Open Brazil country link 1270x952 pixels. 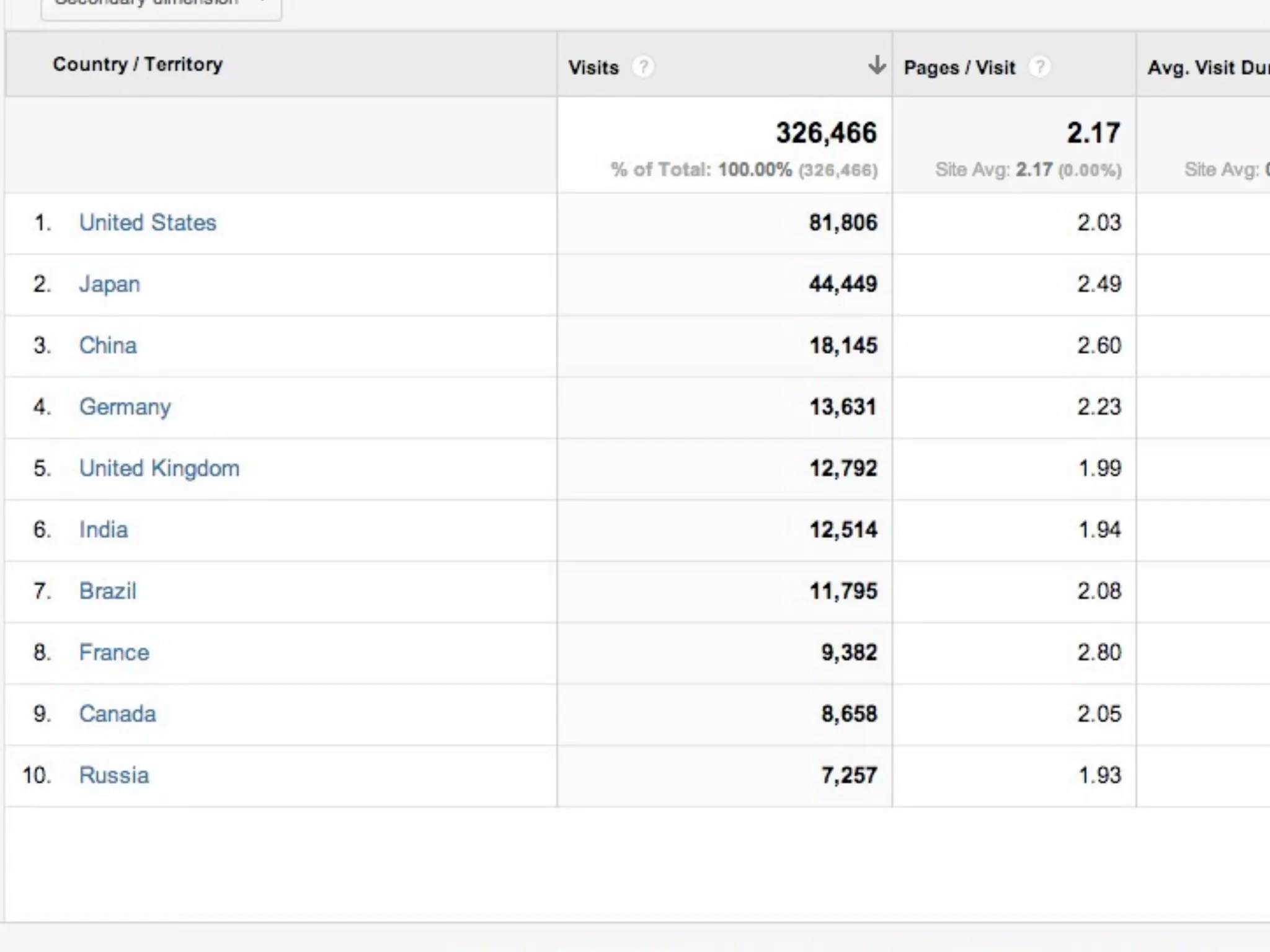pyautogui.click(x=107, y=591)
